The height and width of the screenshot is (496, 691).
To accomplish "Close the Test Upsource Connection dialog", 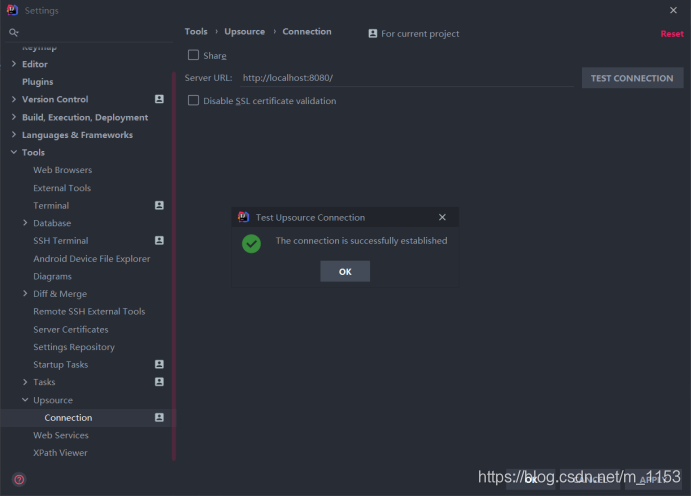I will pyautogui.click(x=442, y=217).
